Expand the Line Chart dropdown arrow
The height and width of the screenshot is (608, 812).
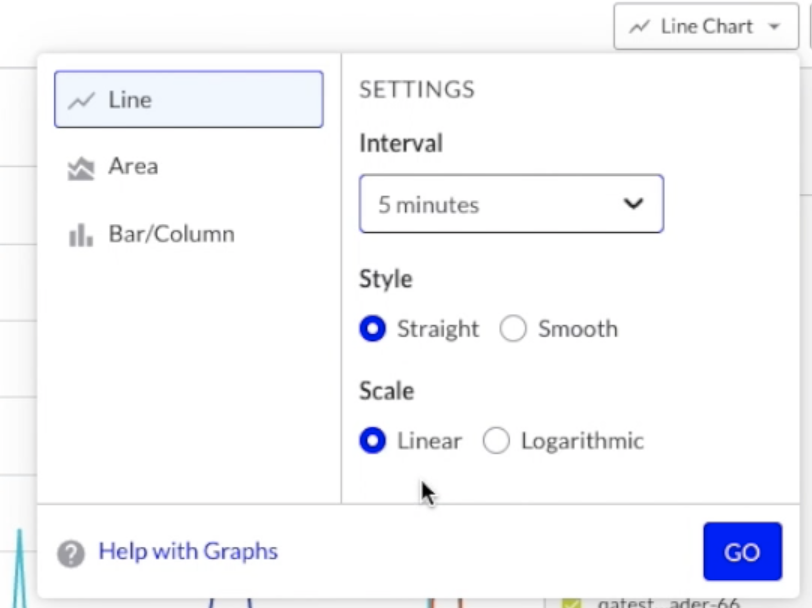pos(775,27)
